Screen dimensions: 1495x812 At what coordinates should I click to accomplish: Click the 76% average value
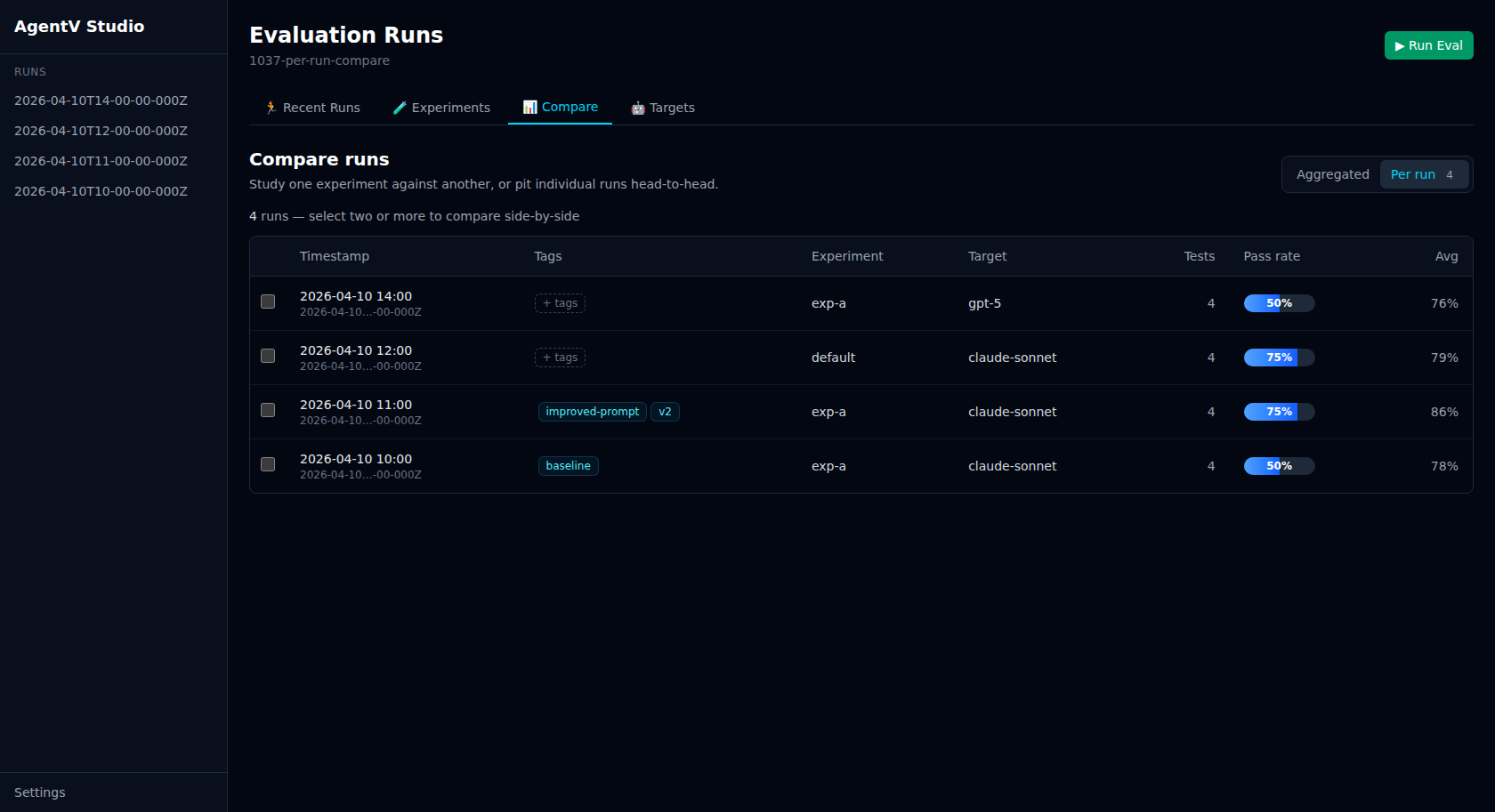pyautogui.click(x=1444, y=303)
